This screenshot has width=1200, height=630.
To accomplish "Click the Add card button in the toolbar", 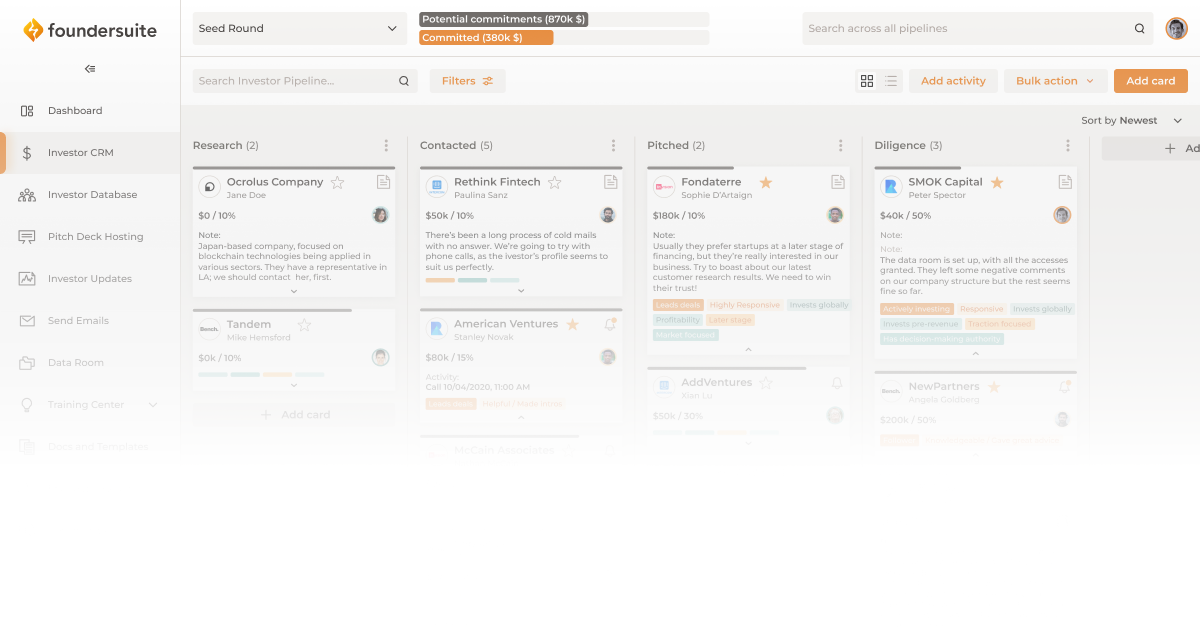I will click(x=1151, y=81).
